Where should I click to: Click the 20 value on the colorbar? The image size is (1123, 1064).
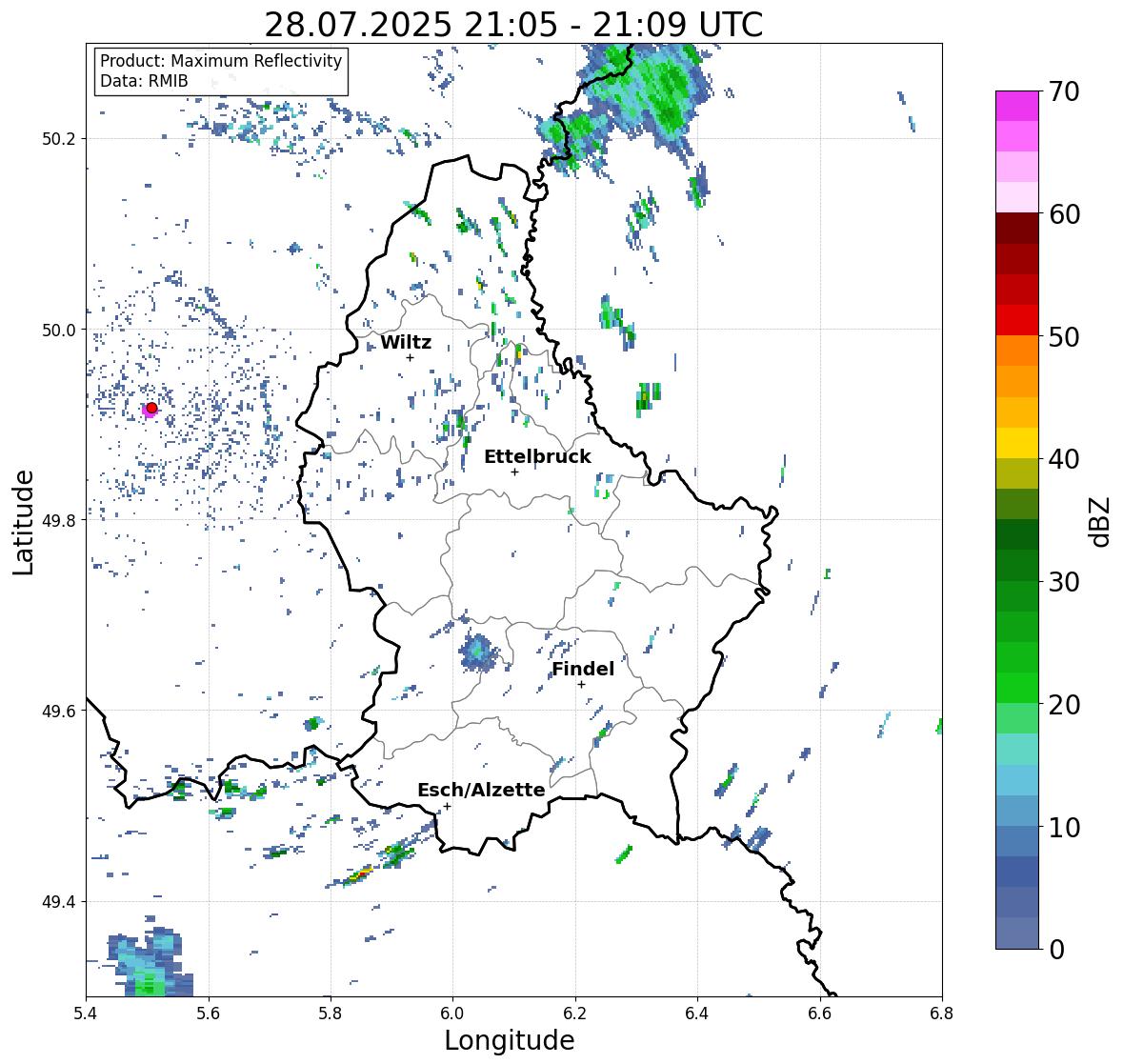(x=1064, y=705)
